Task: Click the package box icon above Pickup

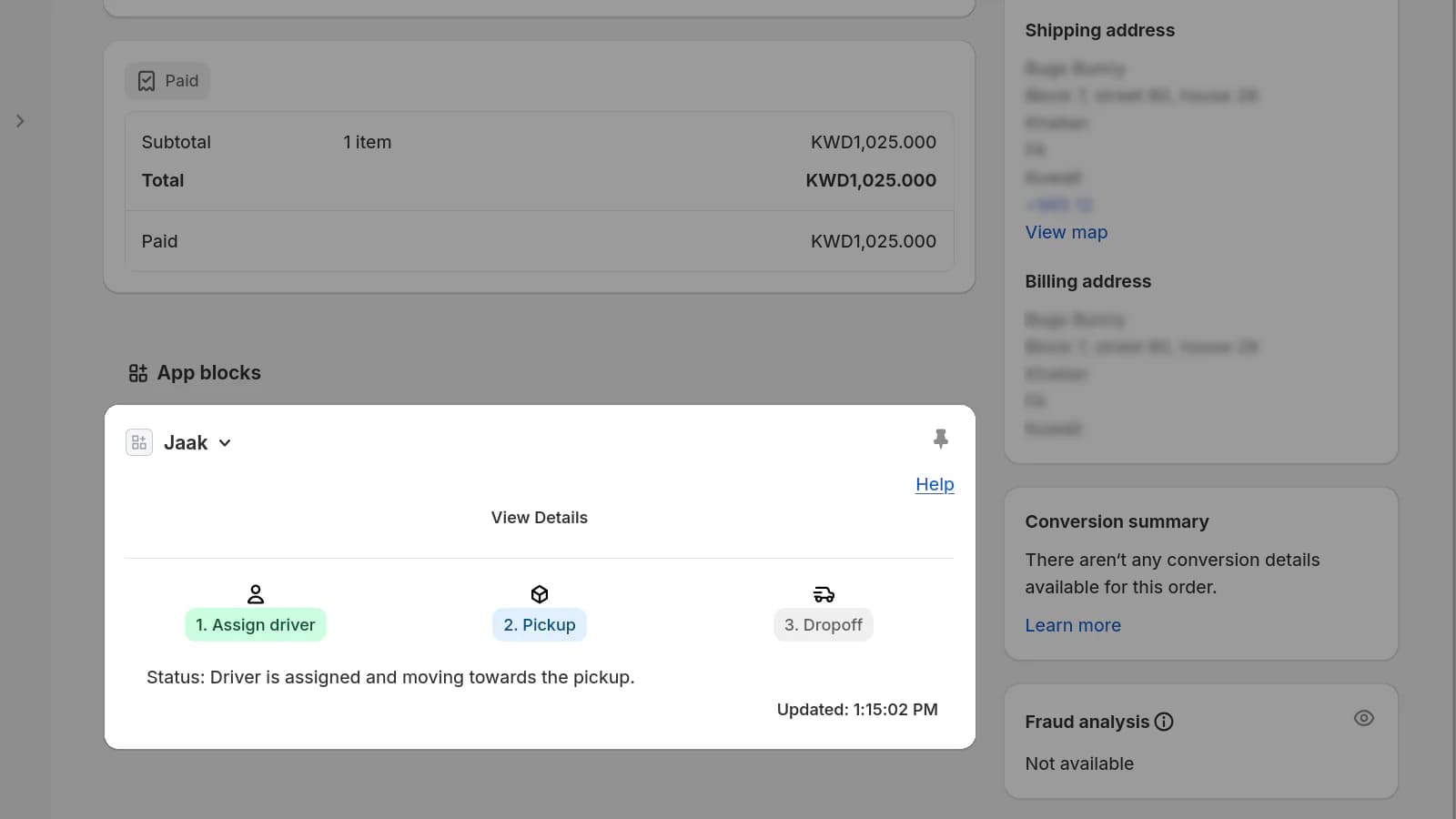Action: pos(540,594)
